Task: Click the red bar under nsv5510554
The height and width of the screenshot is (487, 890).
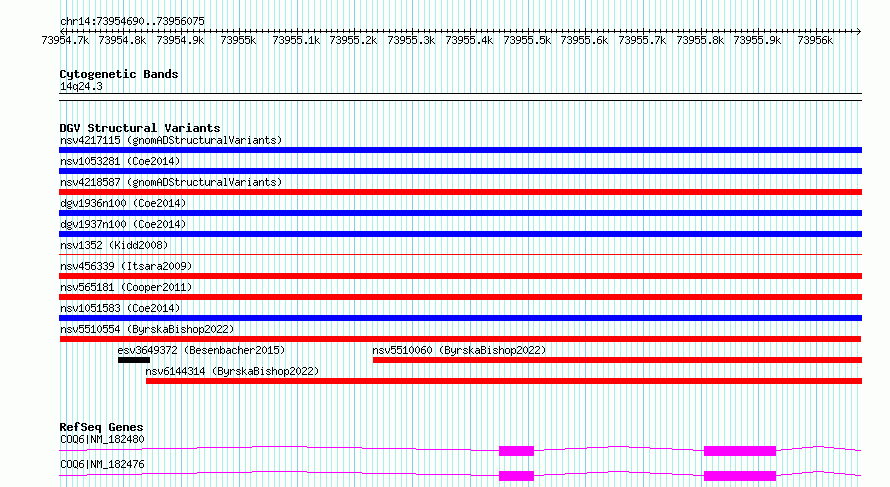Action: pos(460,339)
